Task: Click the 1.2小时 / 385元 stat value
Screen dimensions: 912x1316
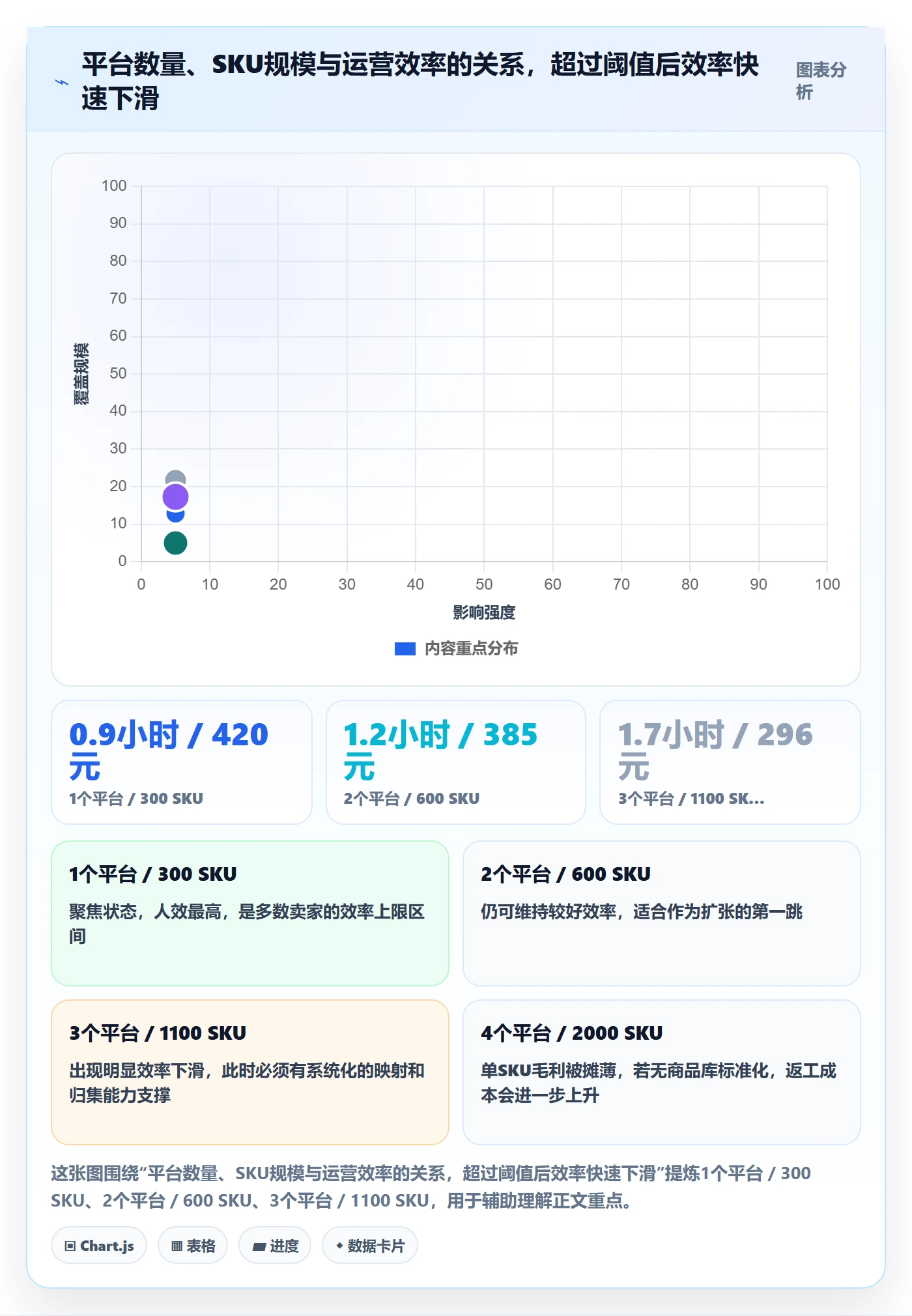Action: 441,751
